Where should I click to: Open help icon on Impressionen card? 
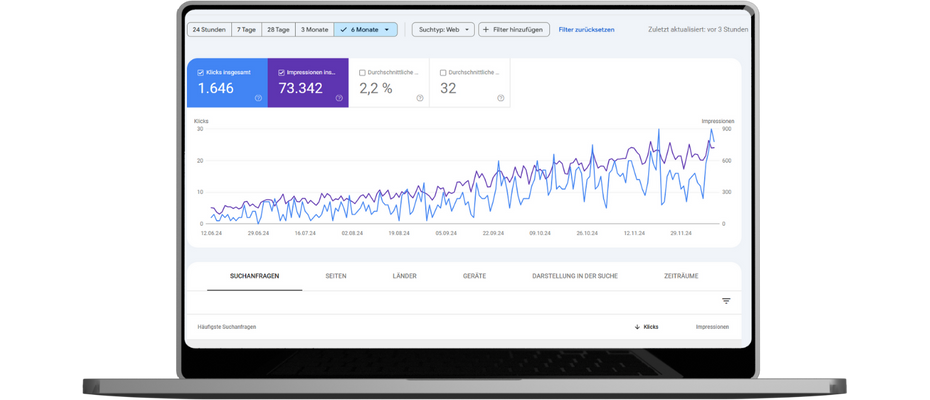click(x=339, y=99)
